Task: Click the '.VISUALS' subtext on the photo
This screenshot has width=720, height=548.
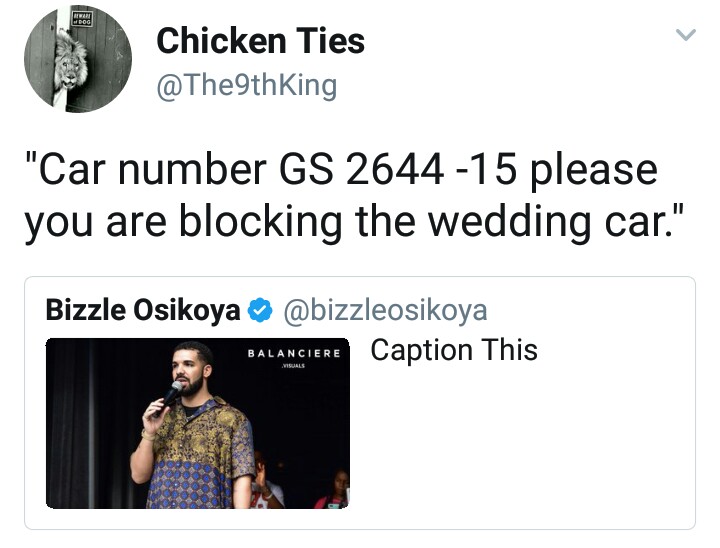Action: click(293, 366)
